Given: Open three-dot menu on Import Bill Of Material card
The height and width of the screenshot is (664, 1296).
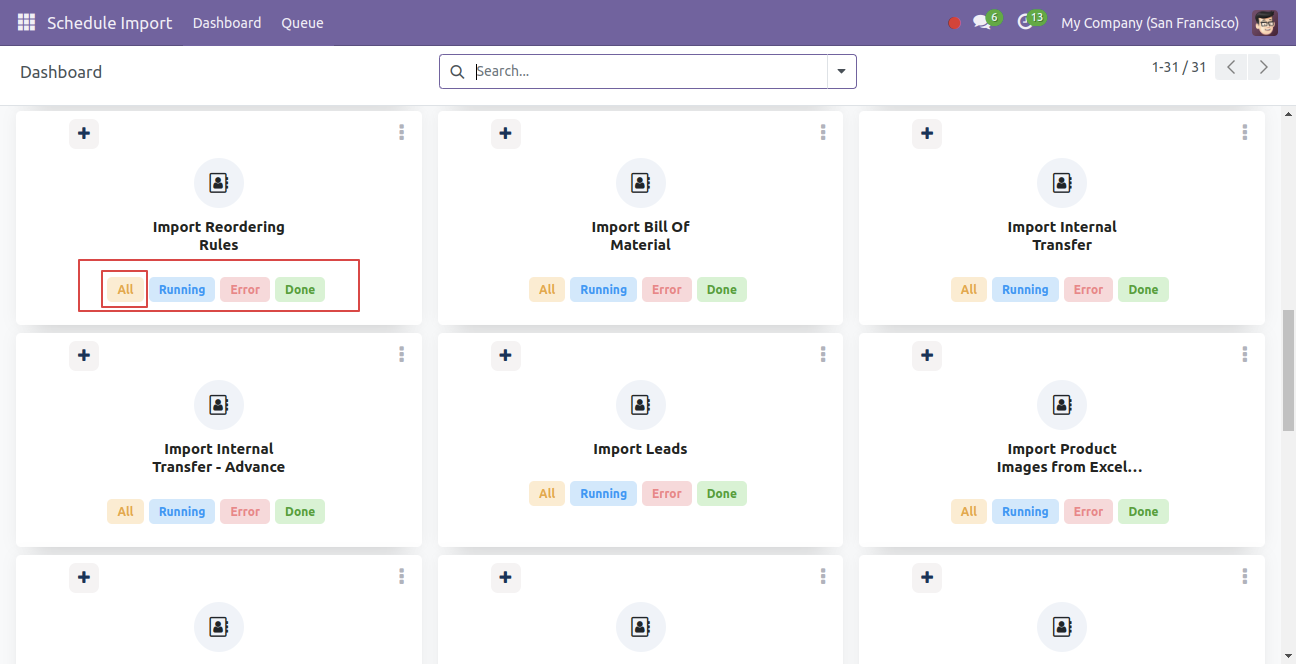Looking at the screenshot, I should 823,132.
